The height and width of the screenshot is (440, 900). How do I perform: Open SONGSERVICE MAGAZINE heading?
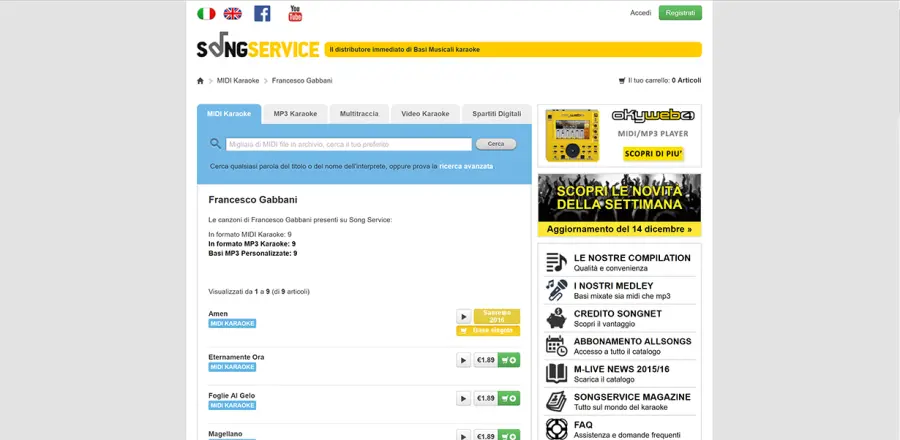coord(632,397)
